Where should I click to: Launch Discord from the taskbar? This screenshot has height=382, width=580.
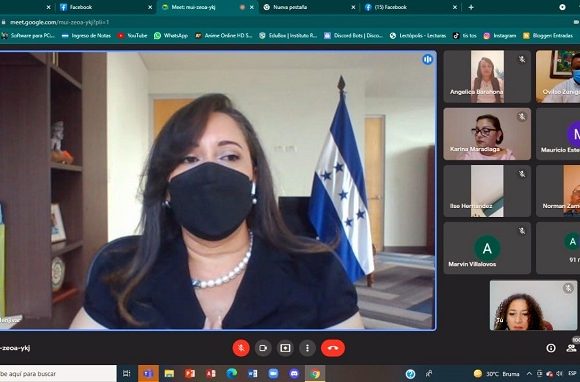tap(294, 373)
